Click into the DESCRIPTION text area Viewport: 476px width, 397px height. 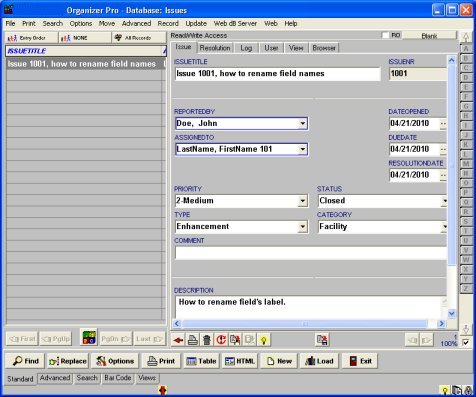coord(311,307)
